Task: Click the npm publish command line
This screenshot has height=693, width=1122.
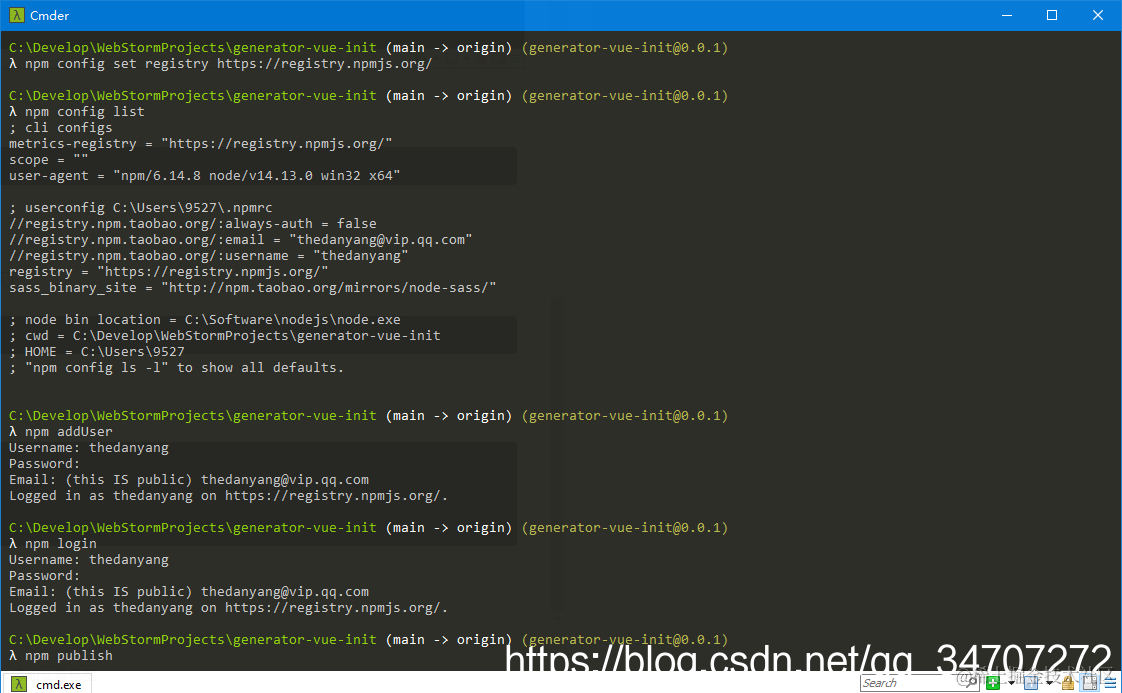Action: pos(61,656)
